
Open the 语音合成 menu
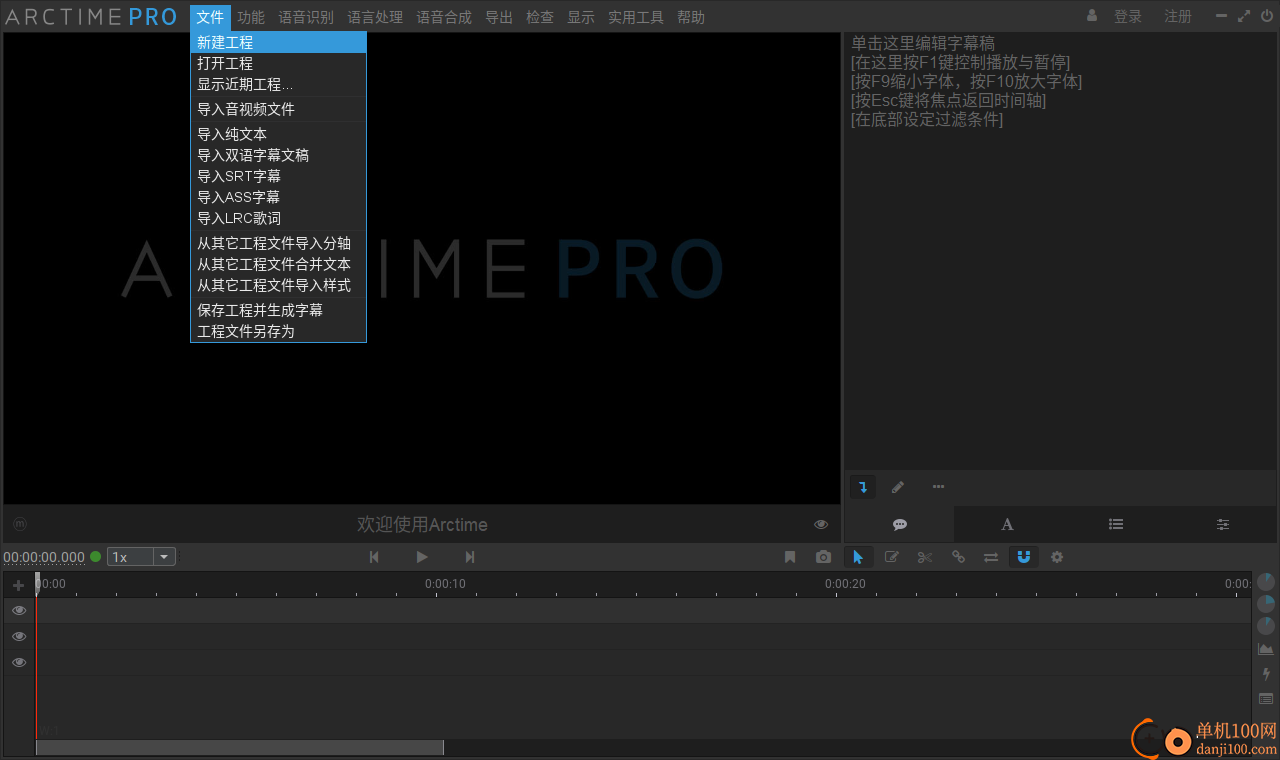[x=444, y=17]
